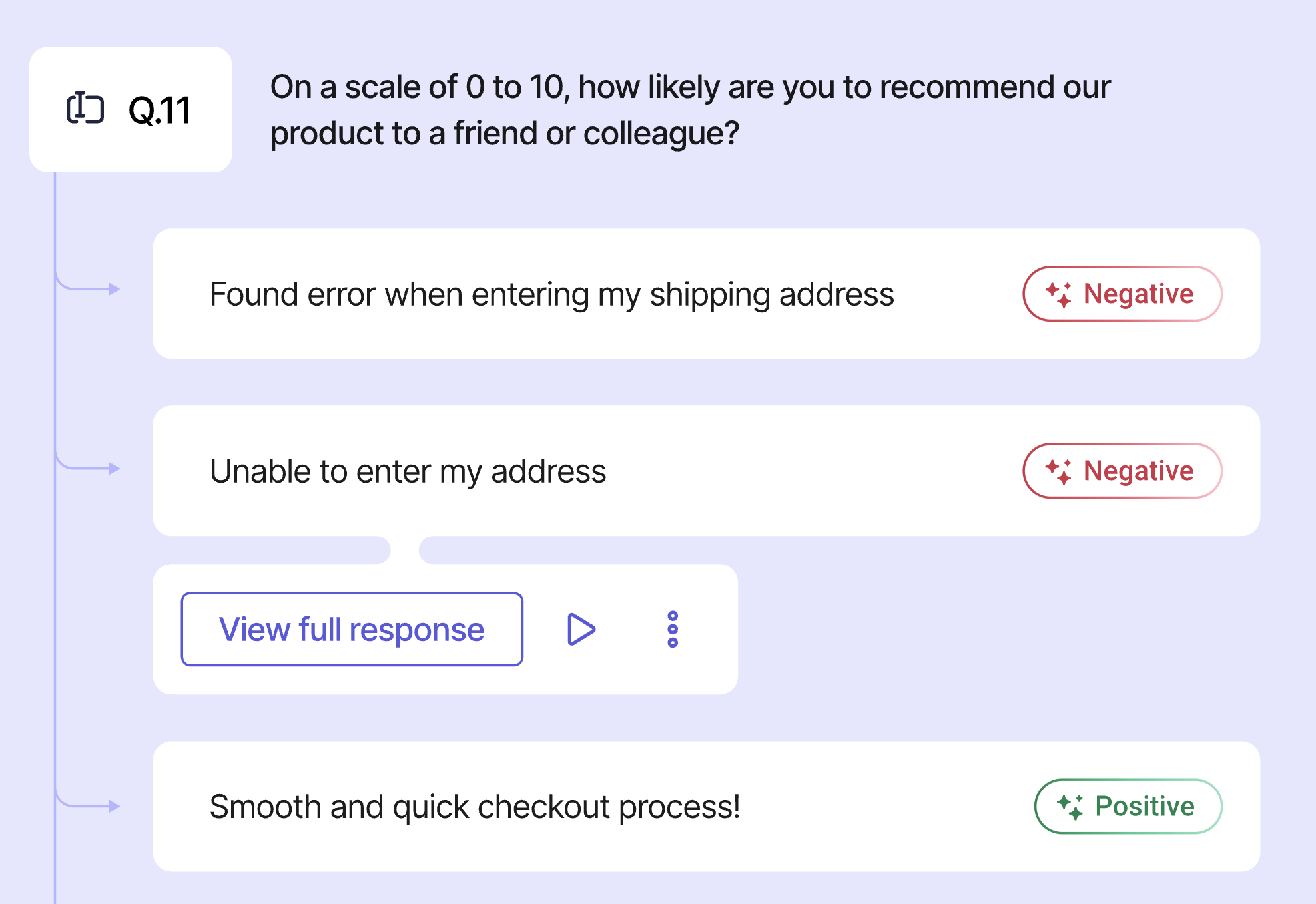Select 'Unable to enter my address' response
Image resolution: width=1316 pixels, height=904 pixels.
[x=706, y=471]
